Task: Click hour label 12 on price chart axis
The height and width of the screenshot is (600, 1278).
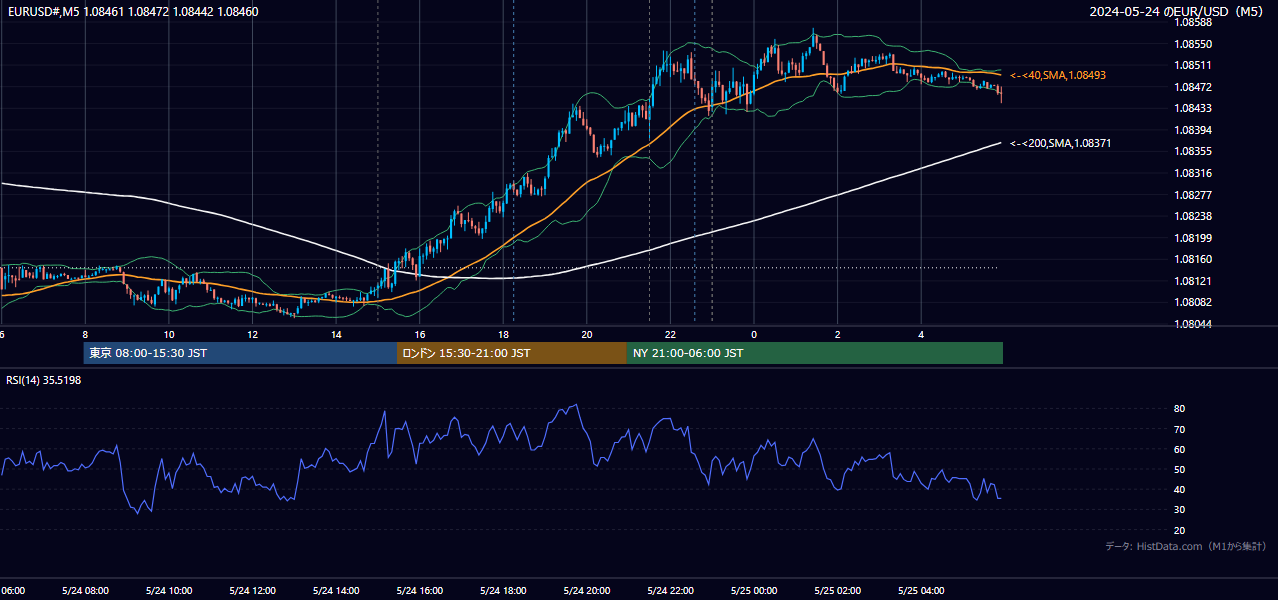Action: pos(252,335)
